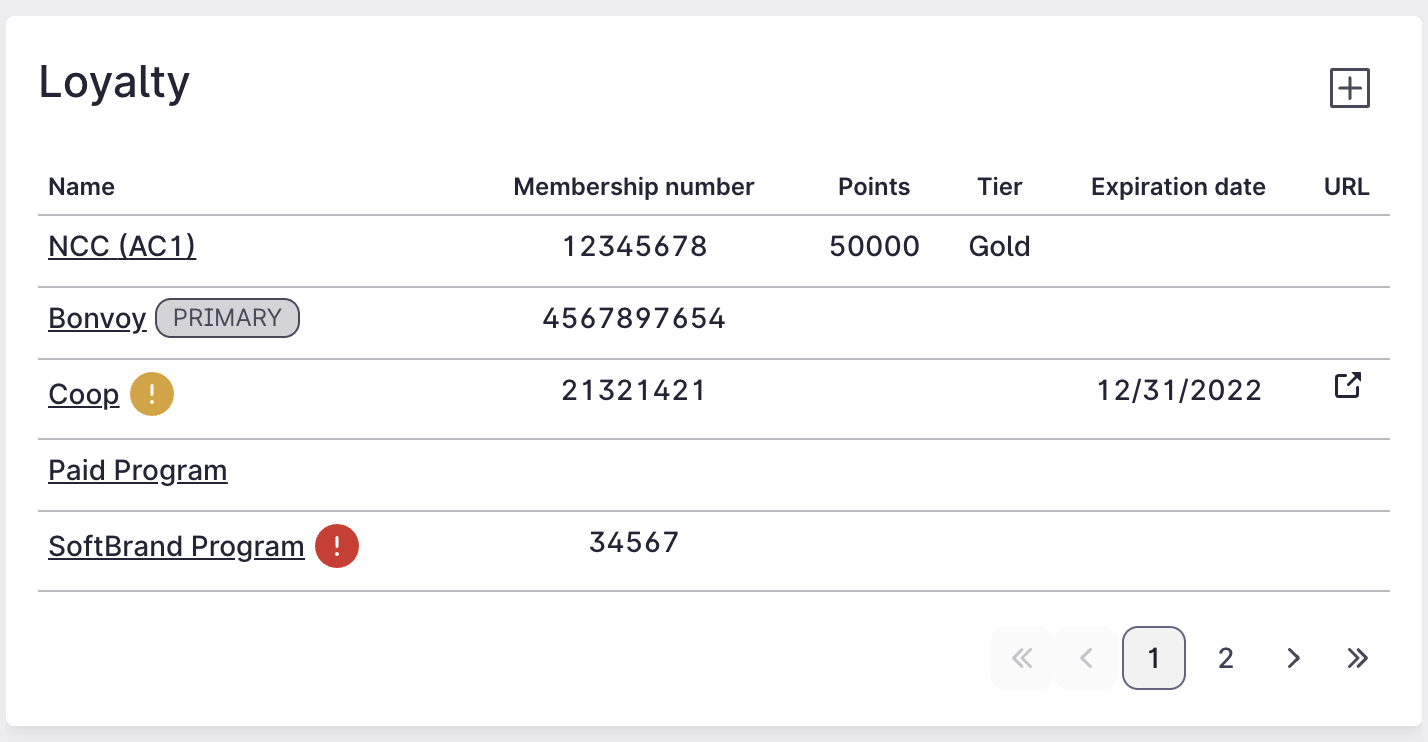Jump to first page using double-left chevron

point(1021,658)
